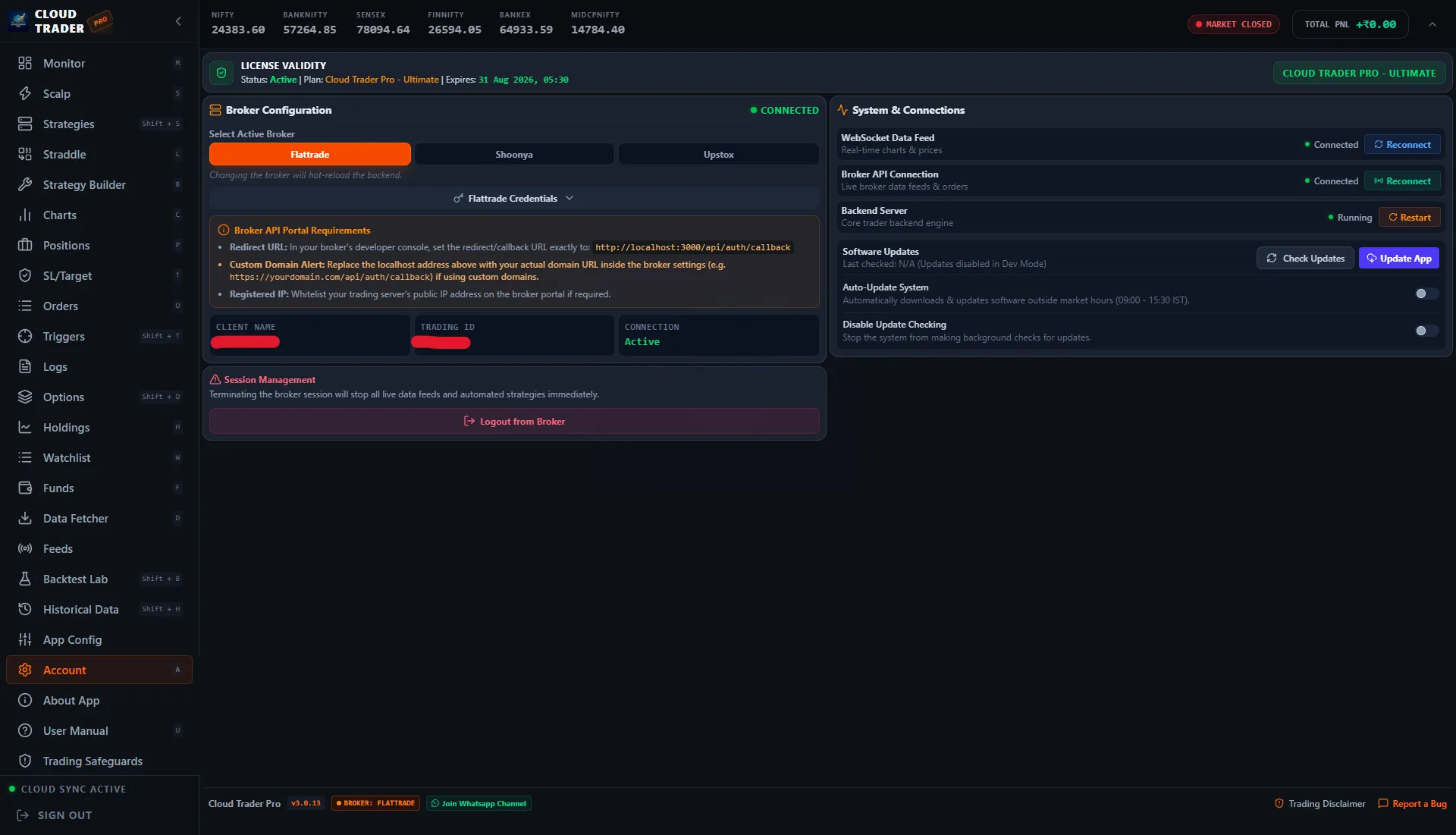Click the Triggers crosshair icon
1456x835 pixels.
[x=25, y=336]
